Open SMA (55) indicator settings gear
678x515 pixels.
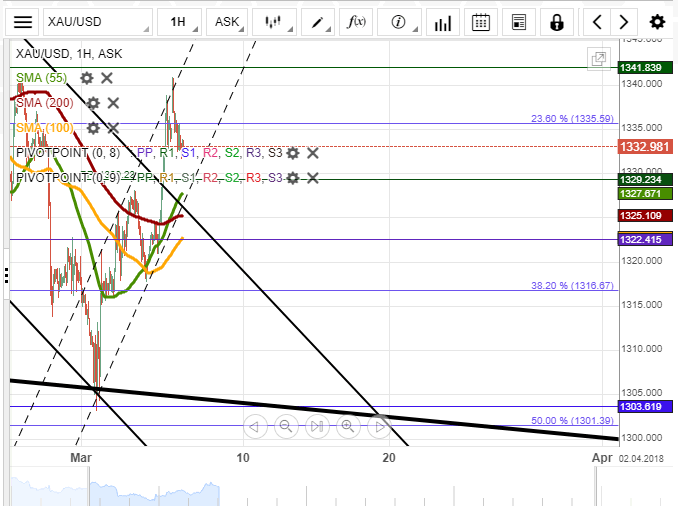pyautogui.click(x=87, y=78)
